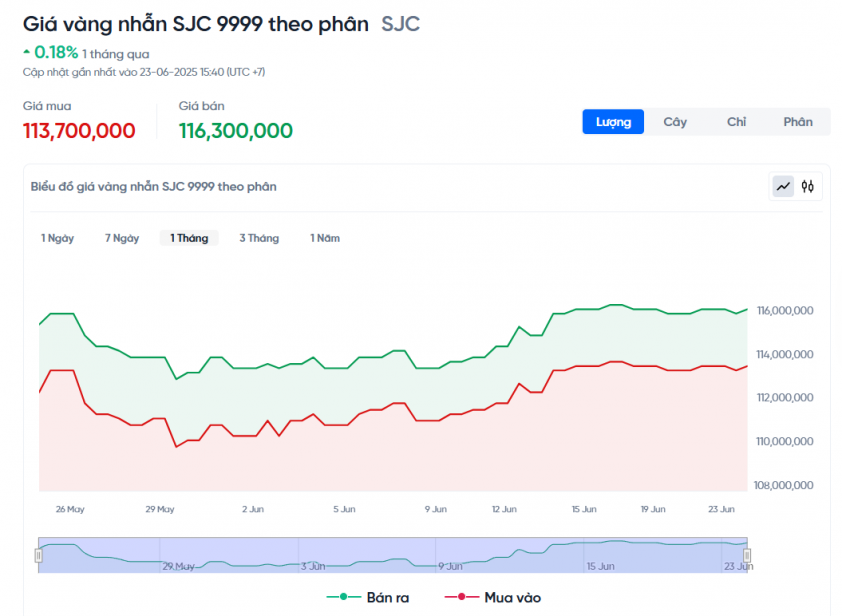Click the 116,300,000 selling price

click(236, 131)
